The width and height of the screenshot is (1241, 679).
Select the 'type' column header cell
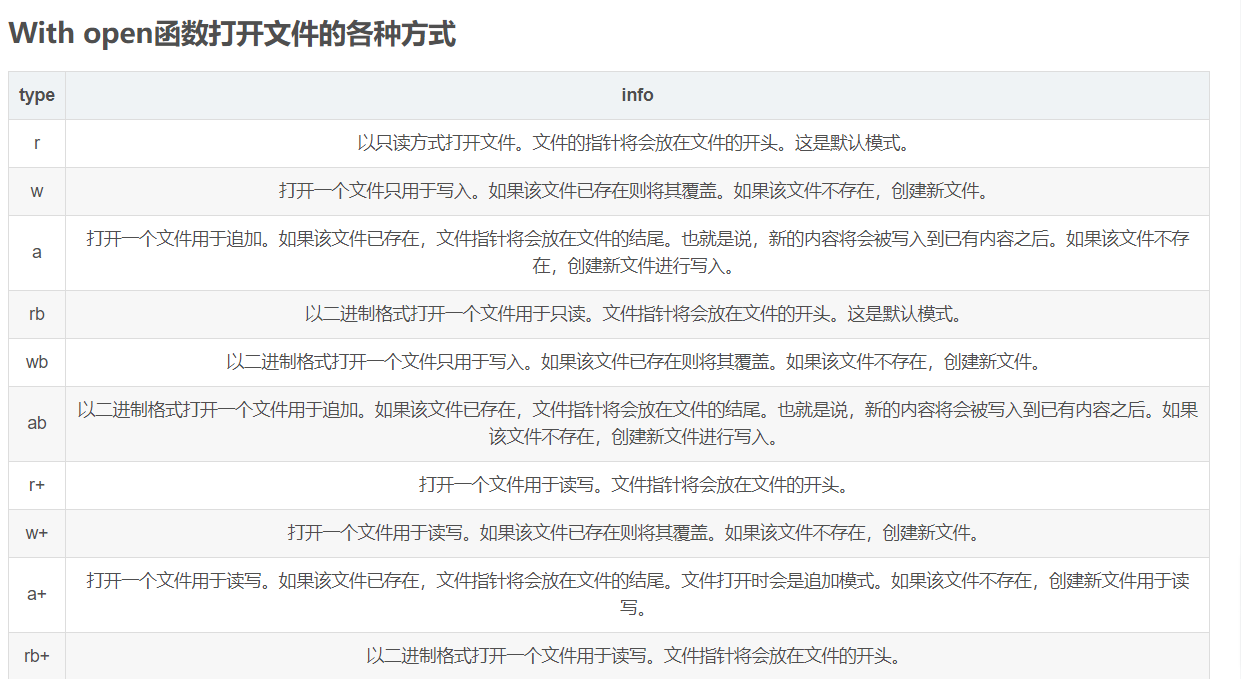pyautogui.click(x=36, y=95)
